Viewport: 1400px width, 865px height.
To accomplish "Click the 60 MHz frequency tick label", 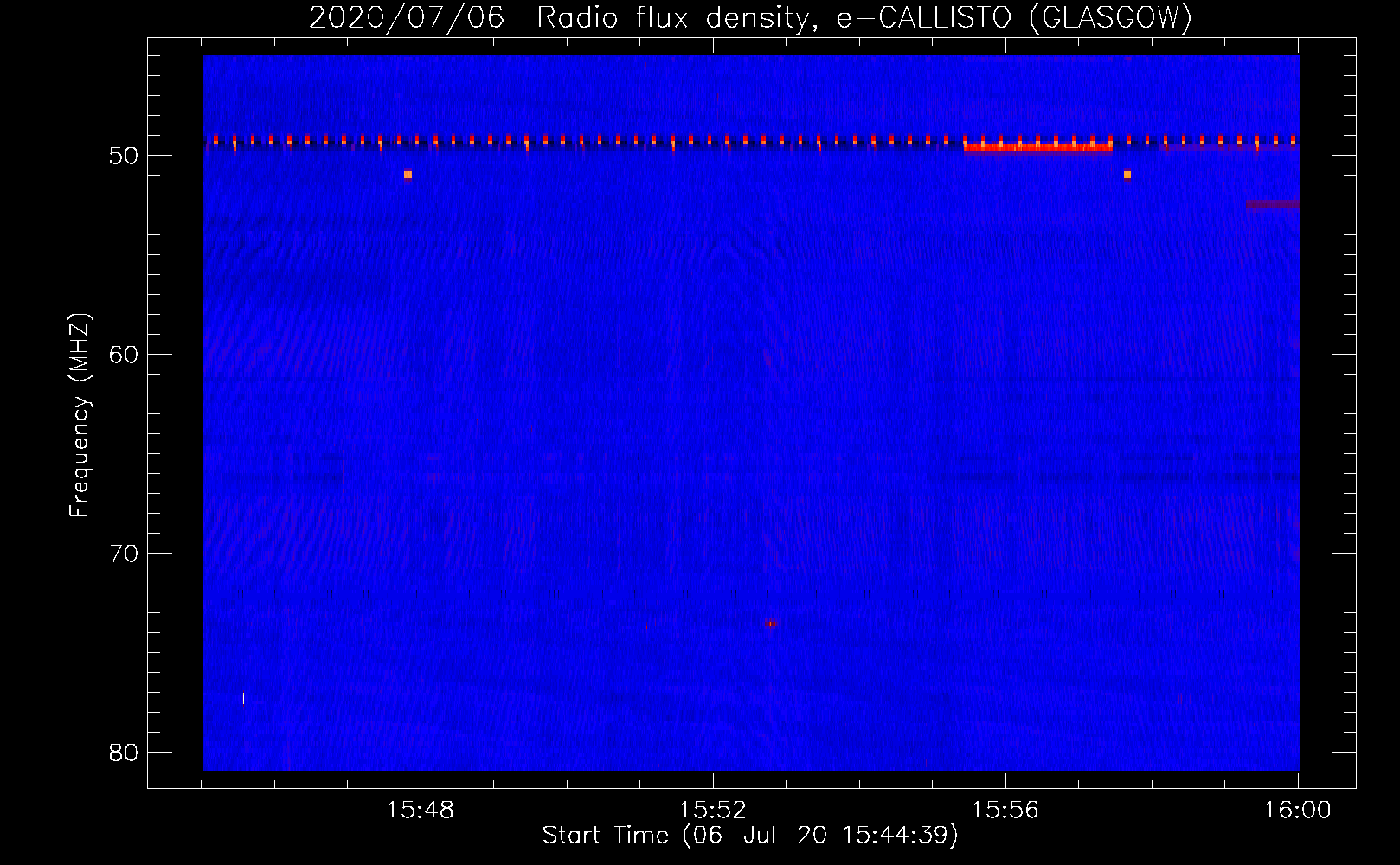I will tap(124, 355).
